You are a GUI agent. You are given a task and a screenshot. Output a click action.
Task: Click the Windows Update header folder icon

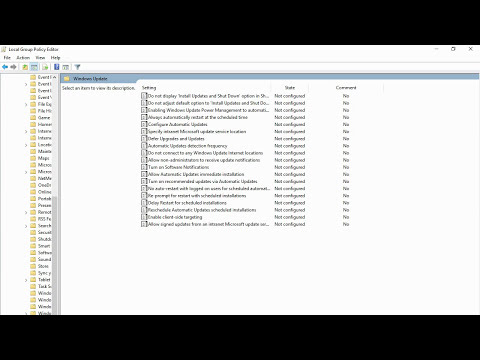pos(67,79)
